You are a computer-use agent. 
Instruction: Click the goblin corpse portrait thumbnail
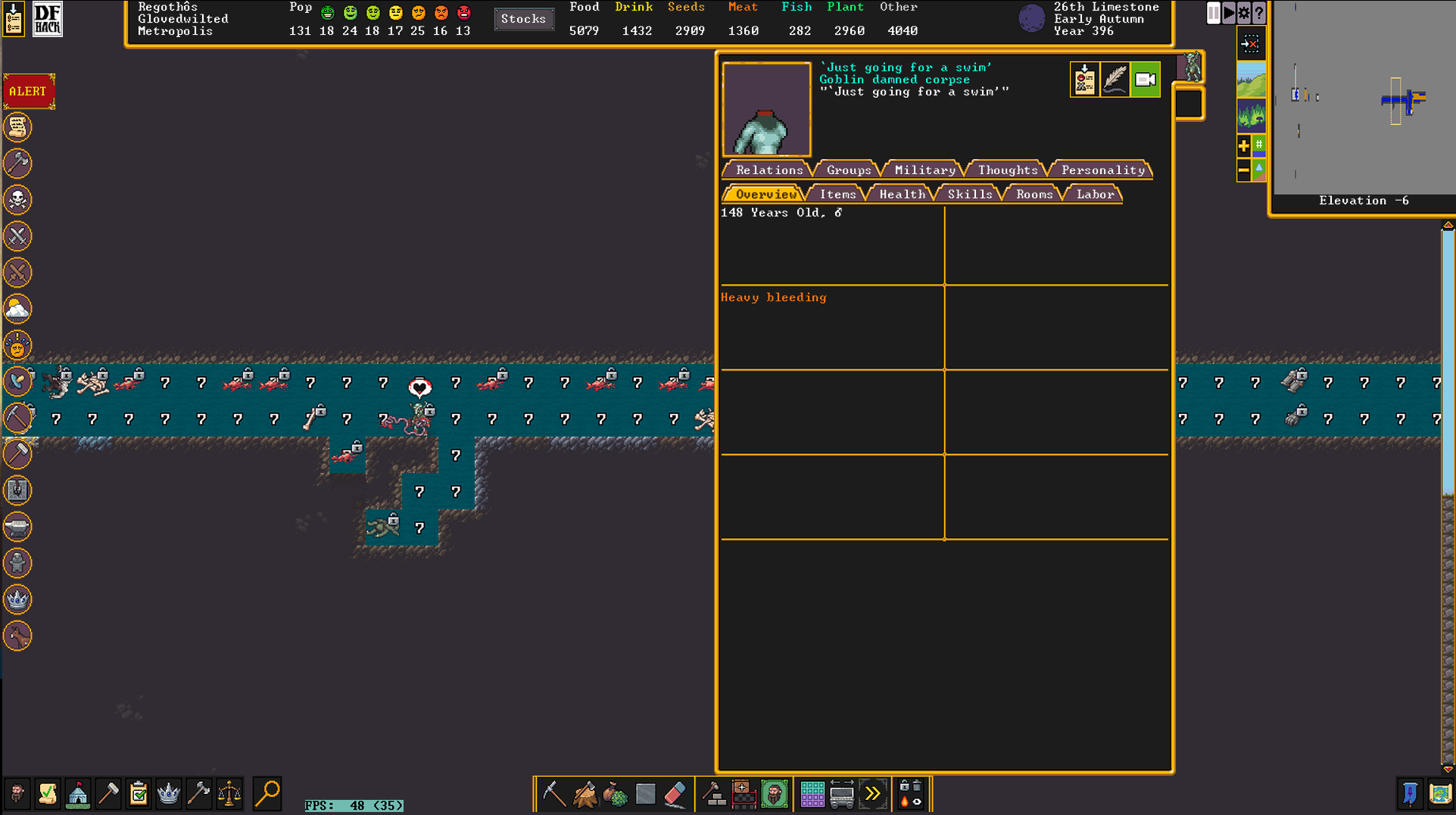pyautogui.click(x=766, y=109)
